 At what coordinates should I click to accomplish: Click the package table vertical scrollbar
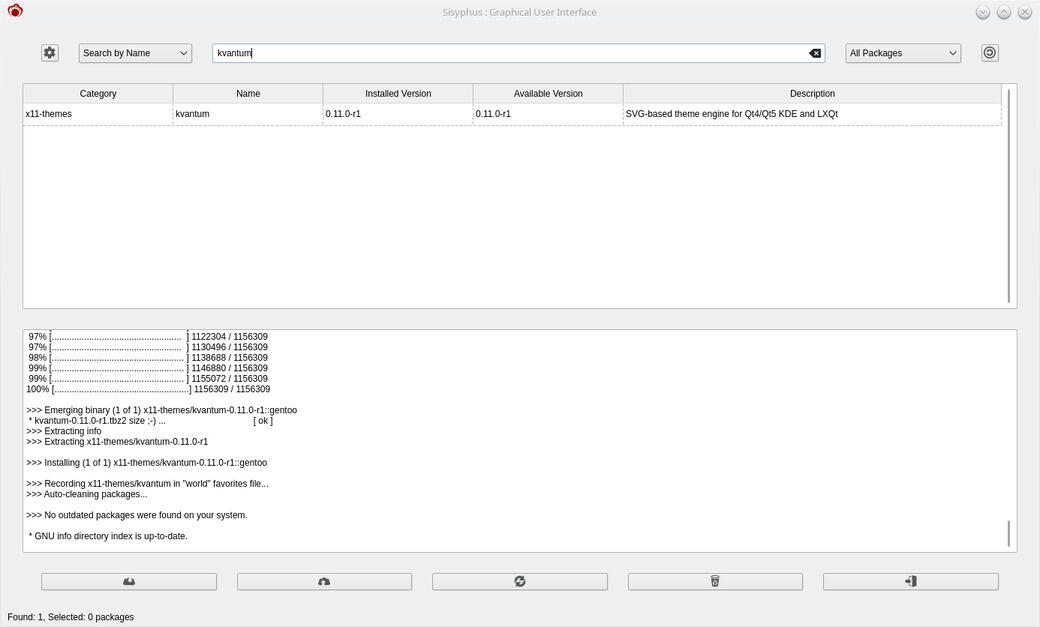click(x=1009, y=196)
